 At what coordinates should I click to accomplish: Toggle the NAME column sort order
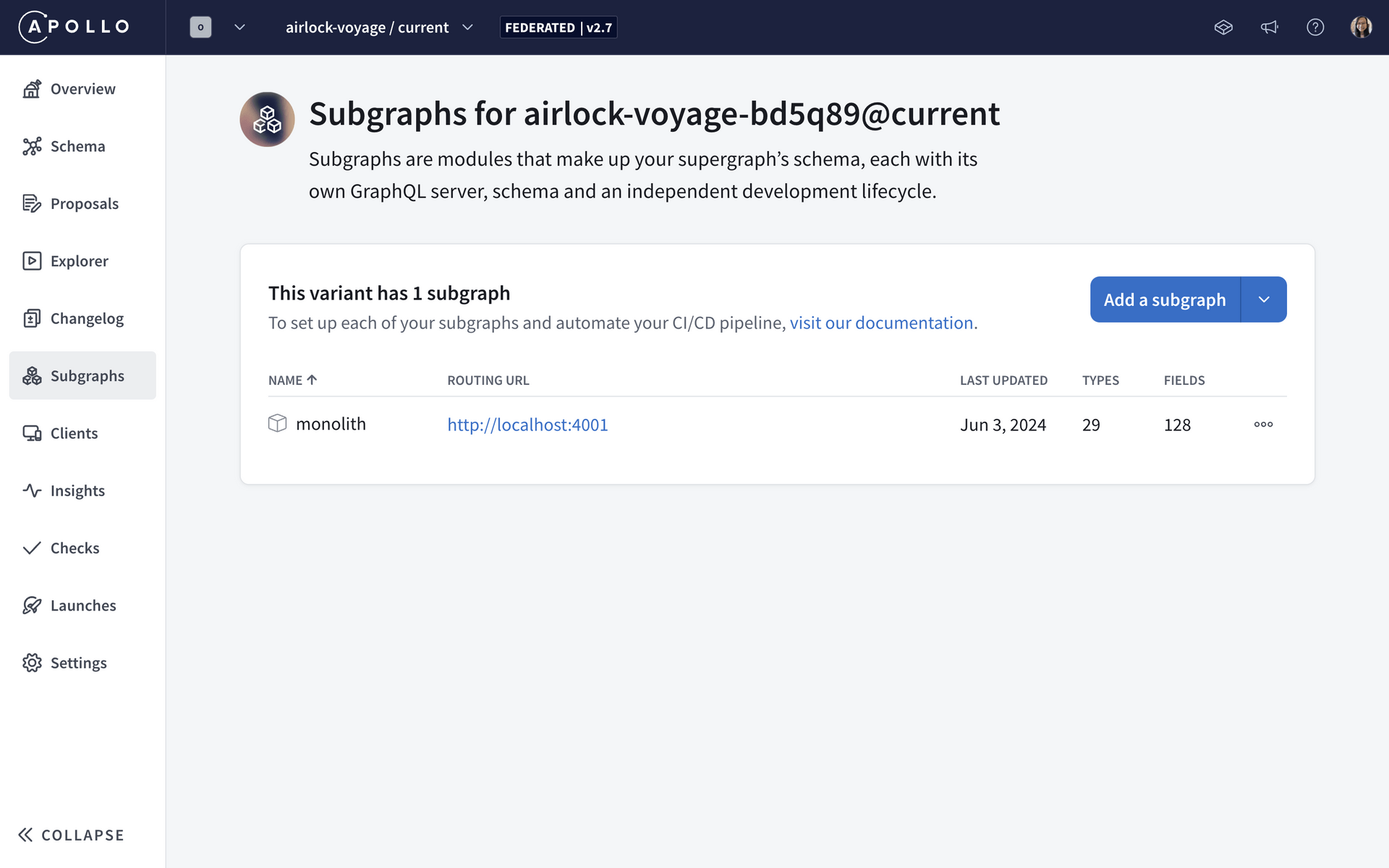tap(292, 380)
